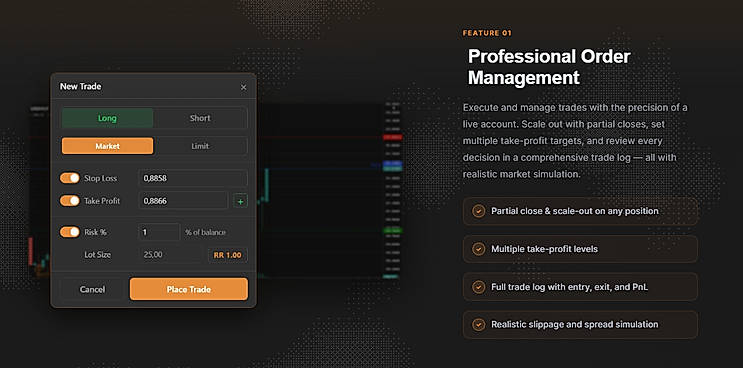Click the 'Partial close & scale-out on any position' text
The width and height of the screenshot is (743, 368).
575,211
